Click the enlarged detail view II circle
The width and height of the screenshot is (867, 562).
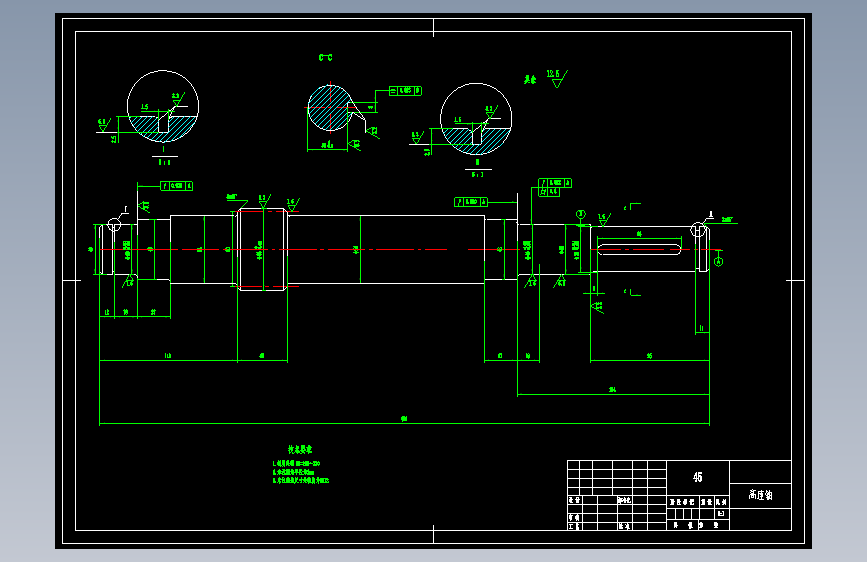(x=476, y=119)
